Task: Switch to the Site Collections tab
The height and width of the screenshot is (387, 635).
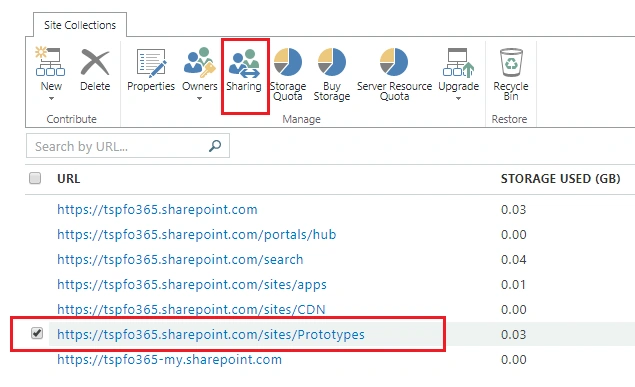Action: click(x=80, y=25)
